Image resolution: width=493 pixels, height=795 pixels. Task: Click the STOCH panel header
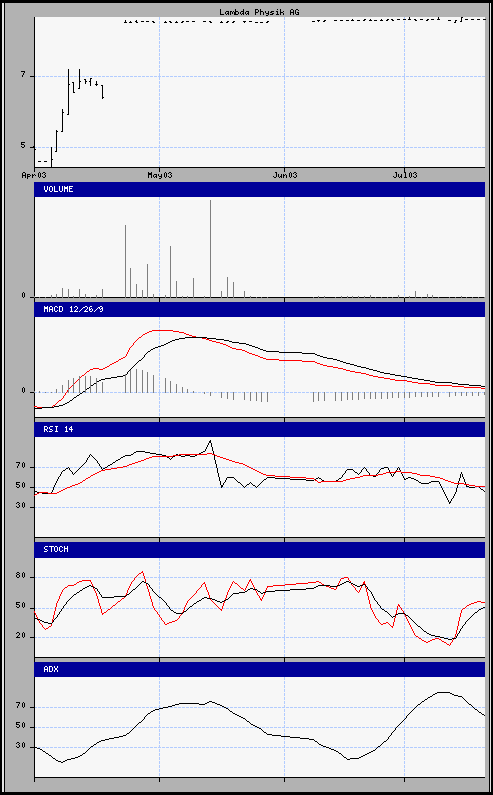[260, 549]
